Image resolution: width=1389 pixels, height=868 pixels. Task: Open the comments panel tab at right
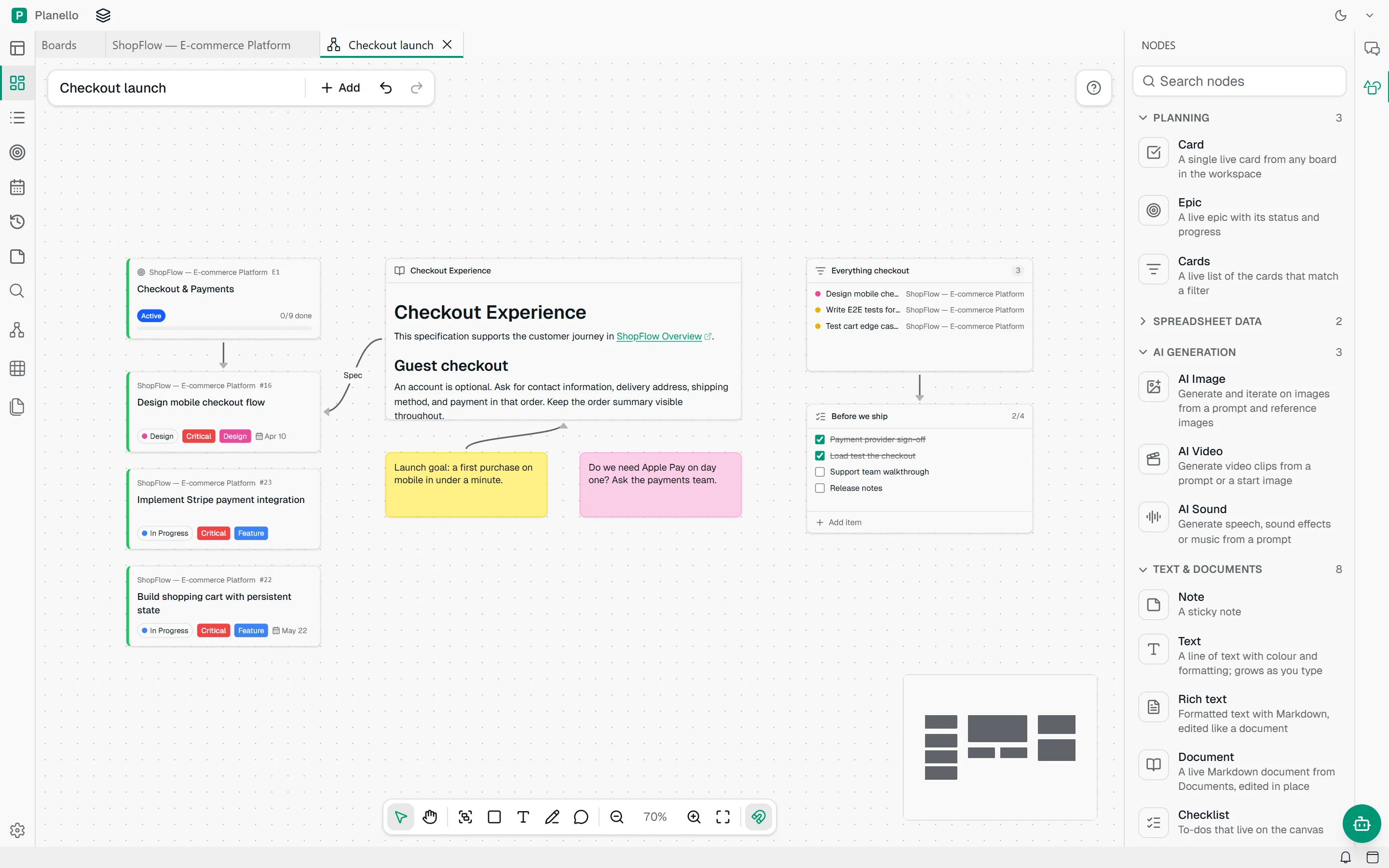coord(1372,49)
